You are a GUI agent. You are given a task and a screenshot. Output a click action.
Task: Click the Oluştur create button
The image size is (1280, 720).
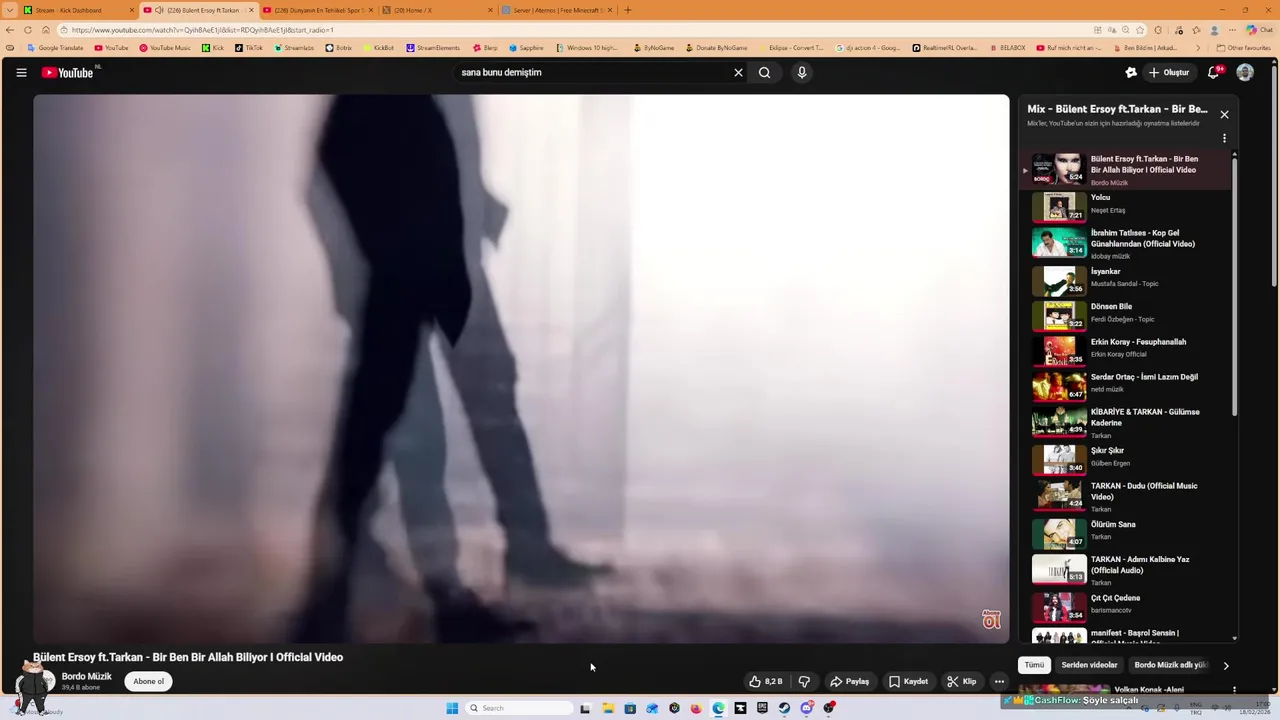[x=1168, y=72]
